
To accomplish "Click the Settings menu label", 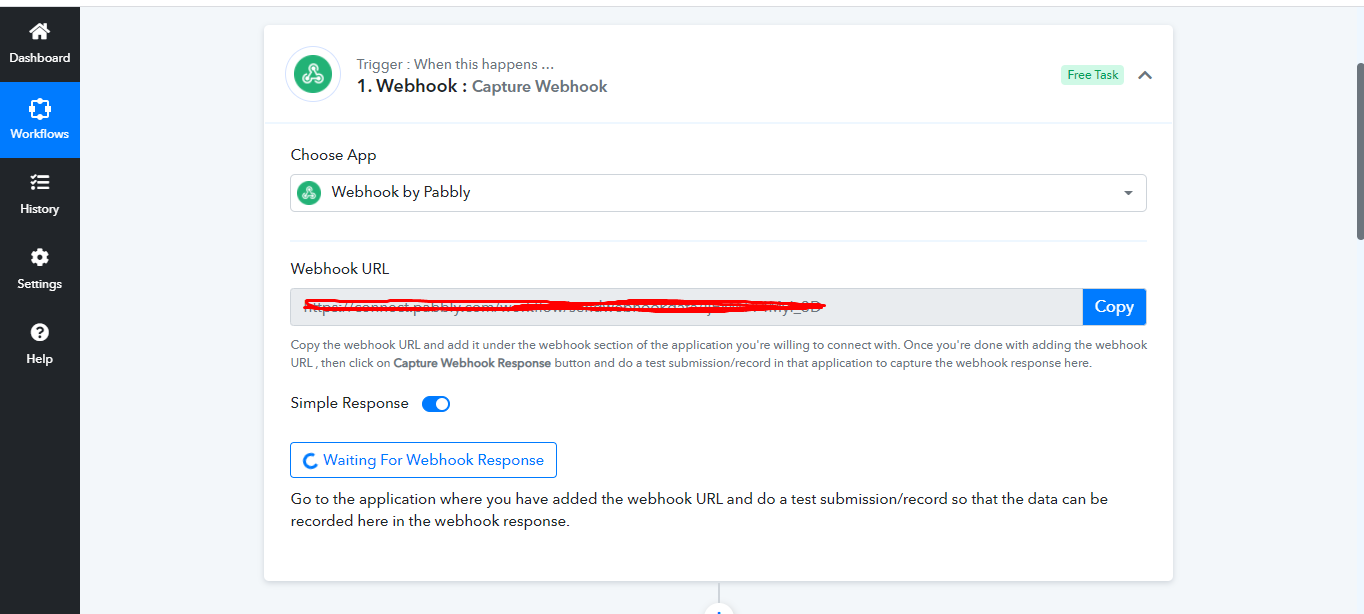I will pyautogui.click(x=40, y=284).
